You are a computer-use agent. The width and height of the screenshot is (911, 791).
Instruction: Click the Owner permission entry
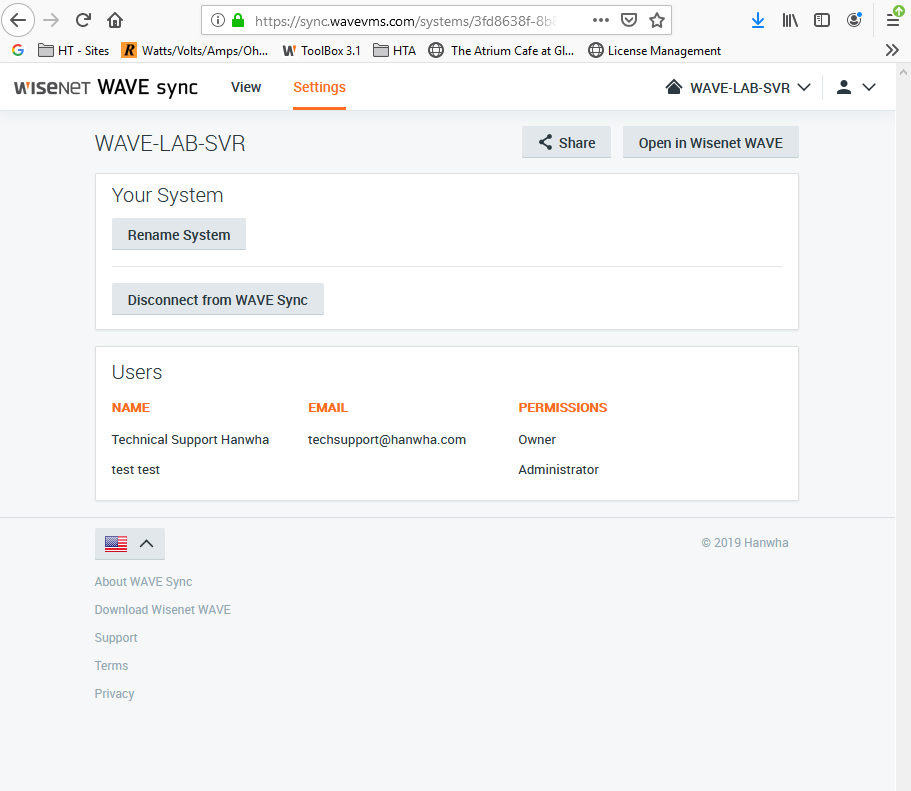click(x=537, y=439)
